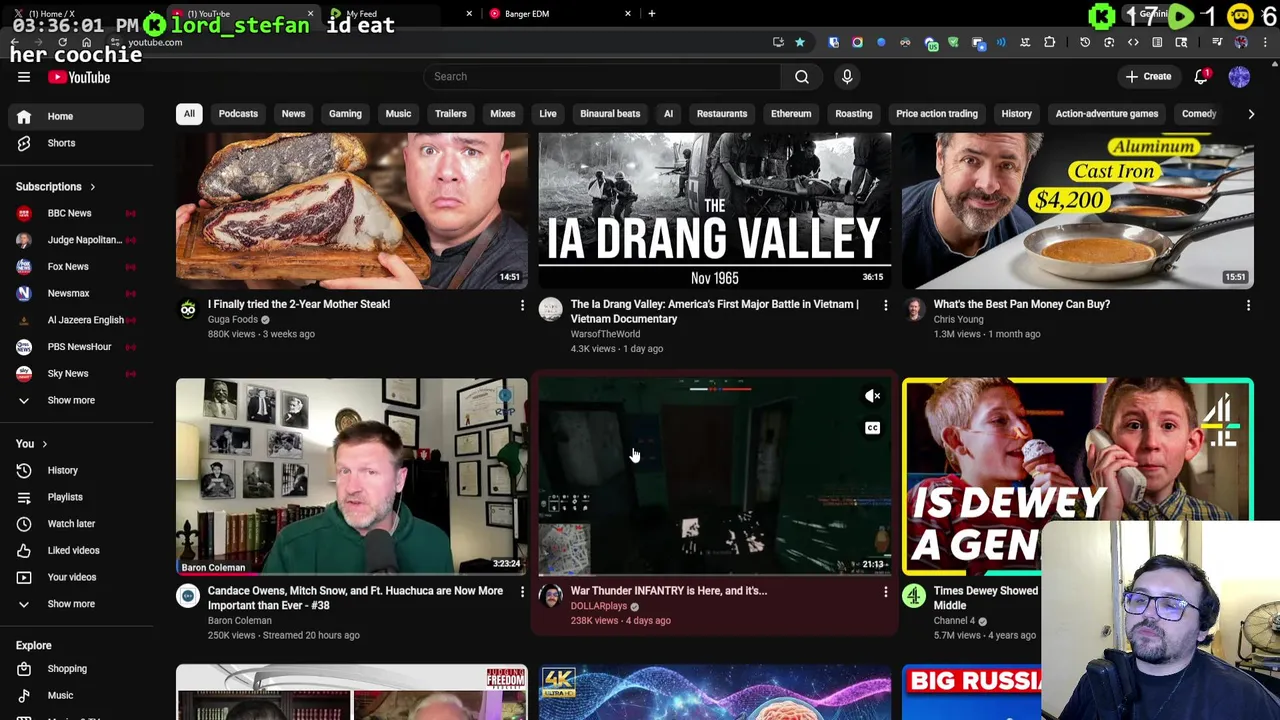The height and width of the screenshot is (720, 1280).
Task: Open Home in the sidebar
Action: point(76,116)
